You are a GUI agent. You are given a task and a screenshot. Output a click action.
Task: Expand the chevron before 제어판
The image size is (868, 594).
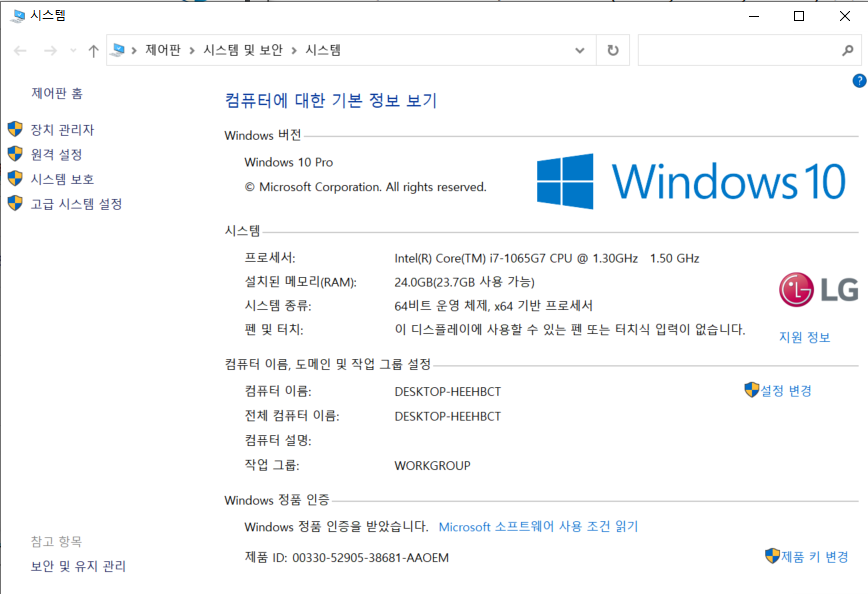[x=134, y=51]
